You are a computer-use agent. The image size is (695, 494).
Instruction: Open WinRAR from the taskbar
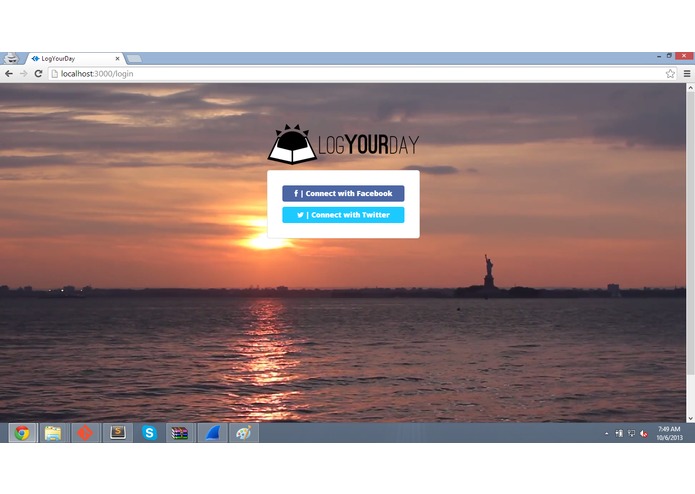click(x=180, y=433)
